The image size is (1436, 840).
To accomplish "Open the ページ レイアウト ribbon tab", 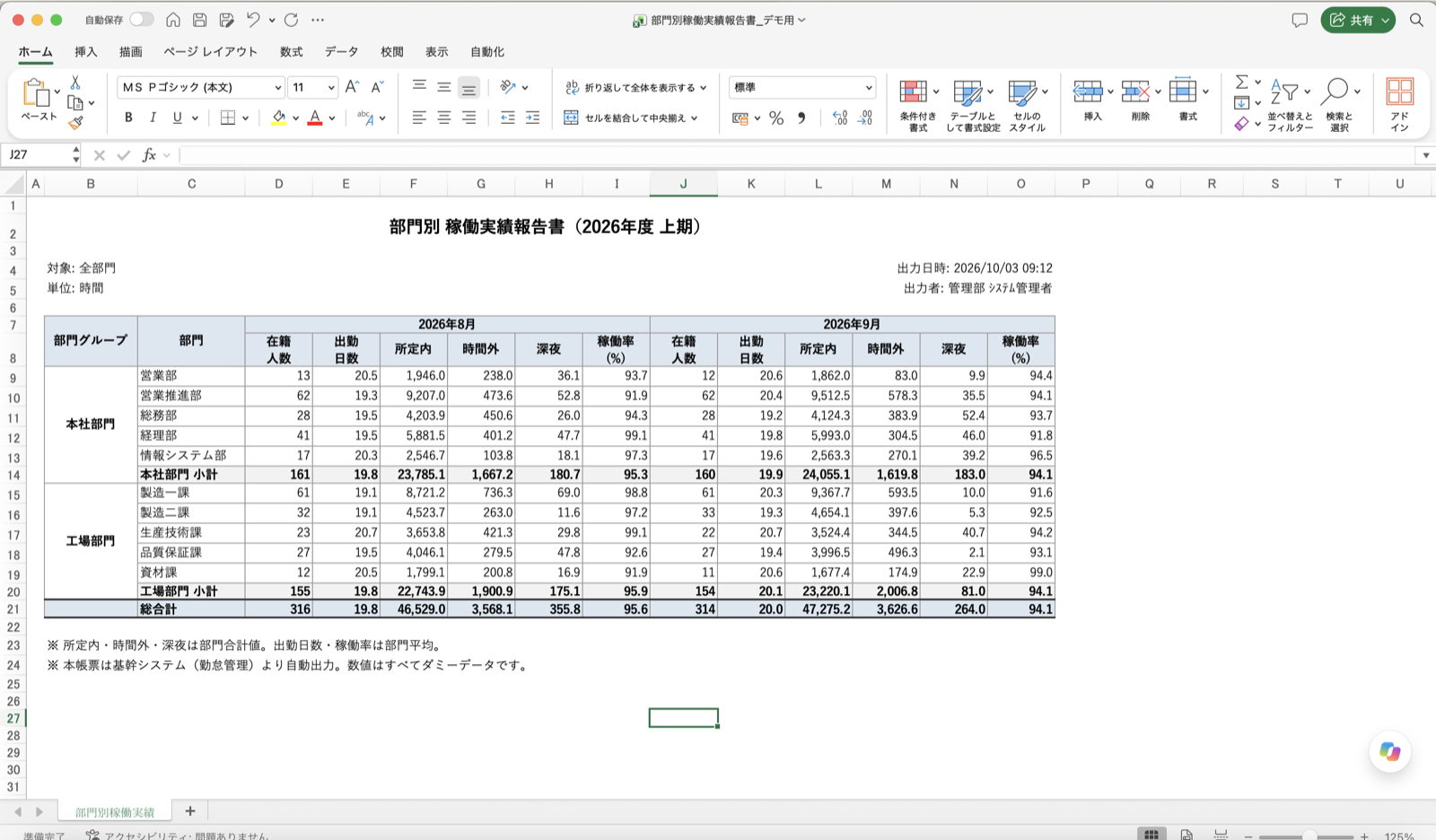I will tap(210, 52).
